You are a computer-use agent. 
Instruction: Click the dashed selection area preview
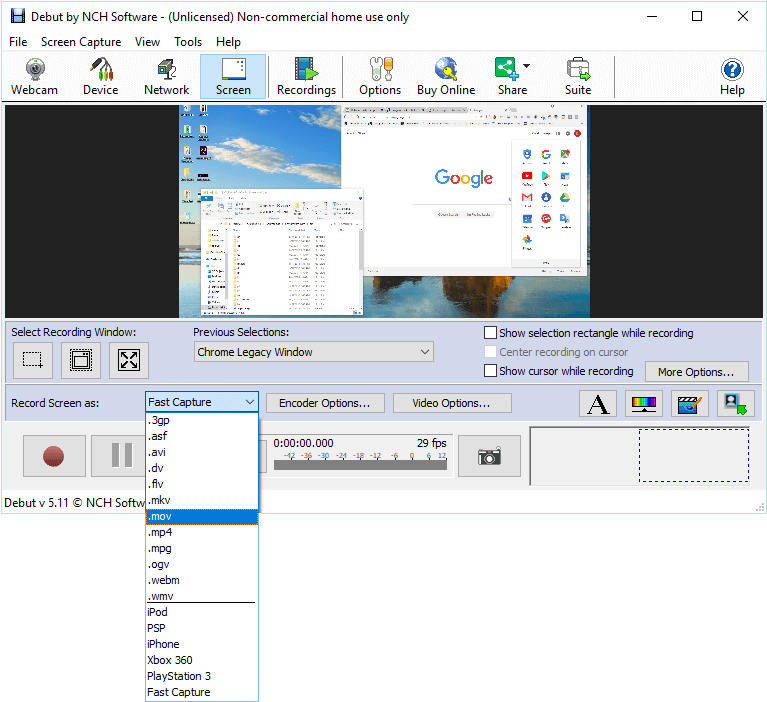point(694,455)
